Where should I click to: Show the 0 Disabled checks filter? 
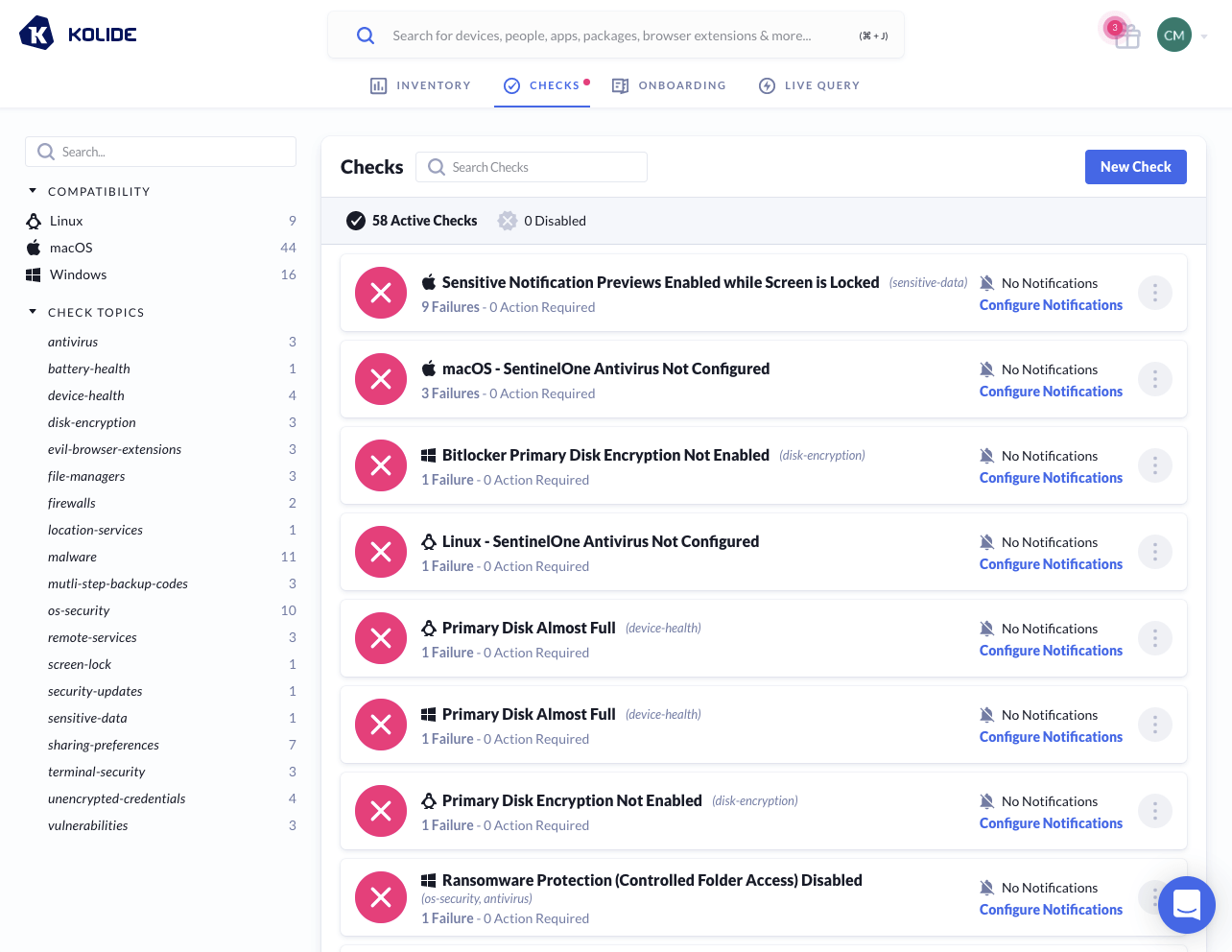pyautogui.click(x=542, y=221)
